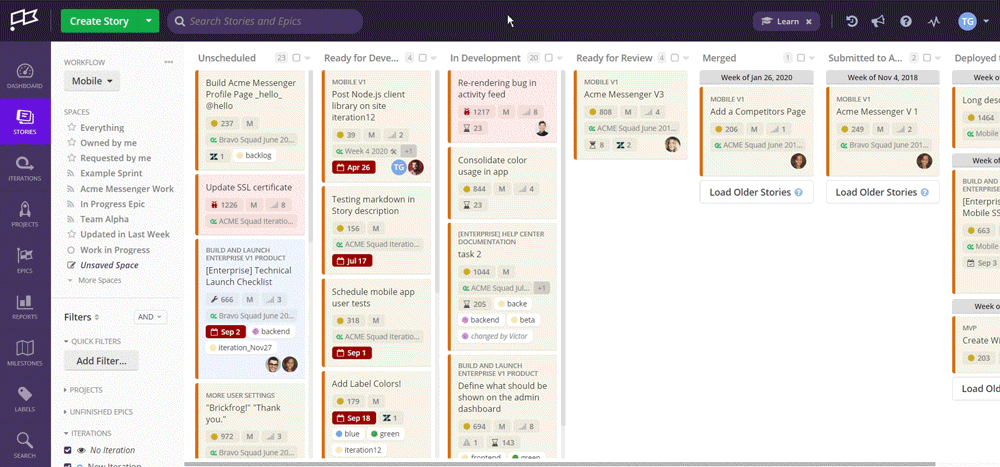Open the Search magnifier sidebar icon

25,445
